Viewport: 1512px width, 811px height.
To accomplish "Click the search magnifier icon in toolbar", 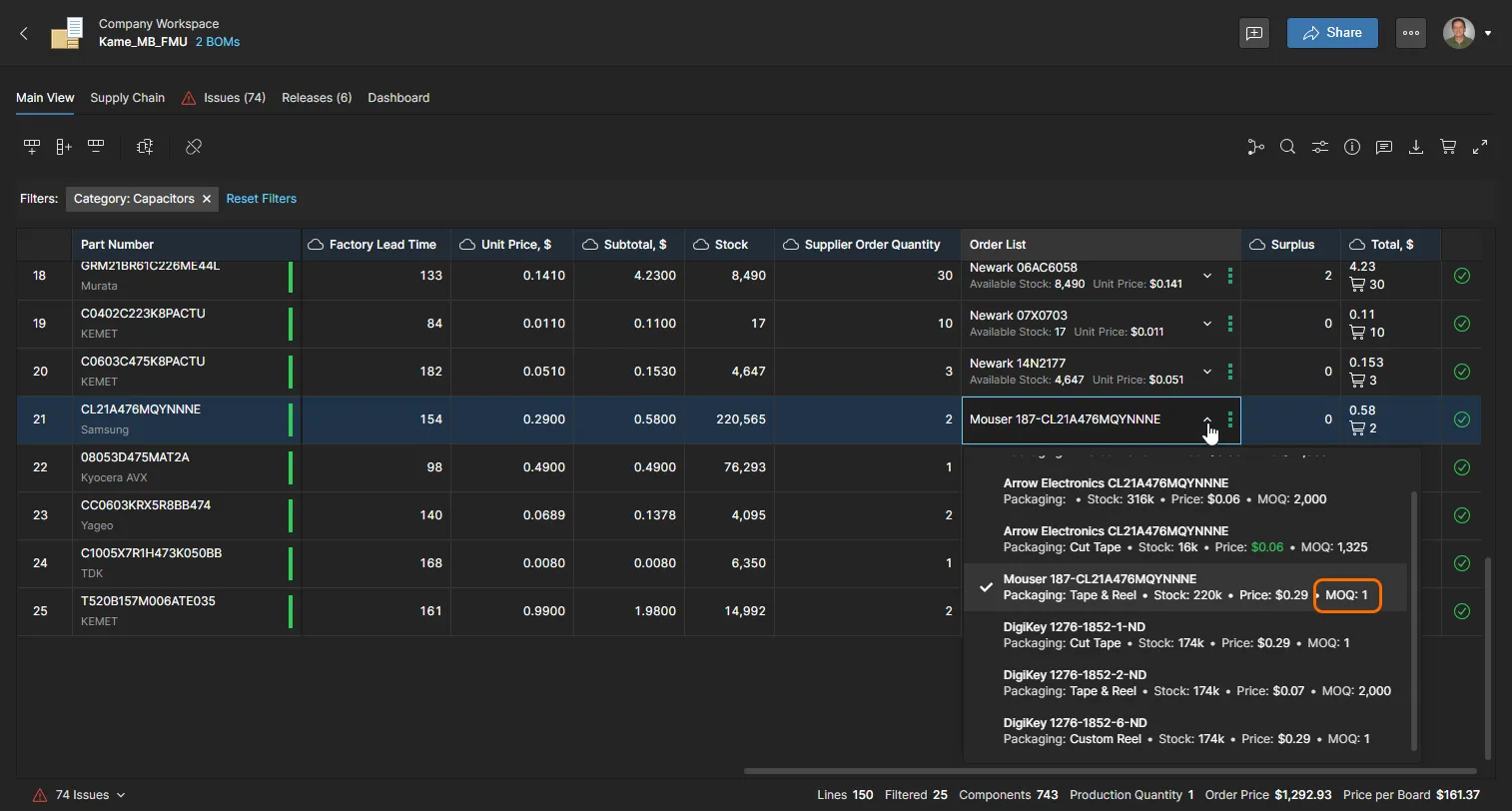I will point(1287,147).
